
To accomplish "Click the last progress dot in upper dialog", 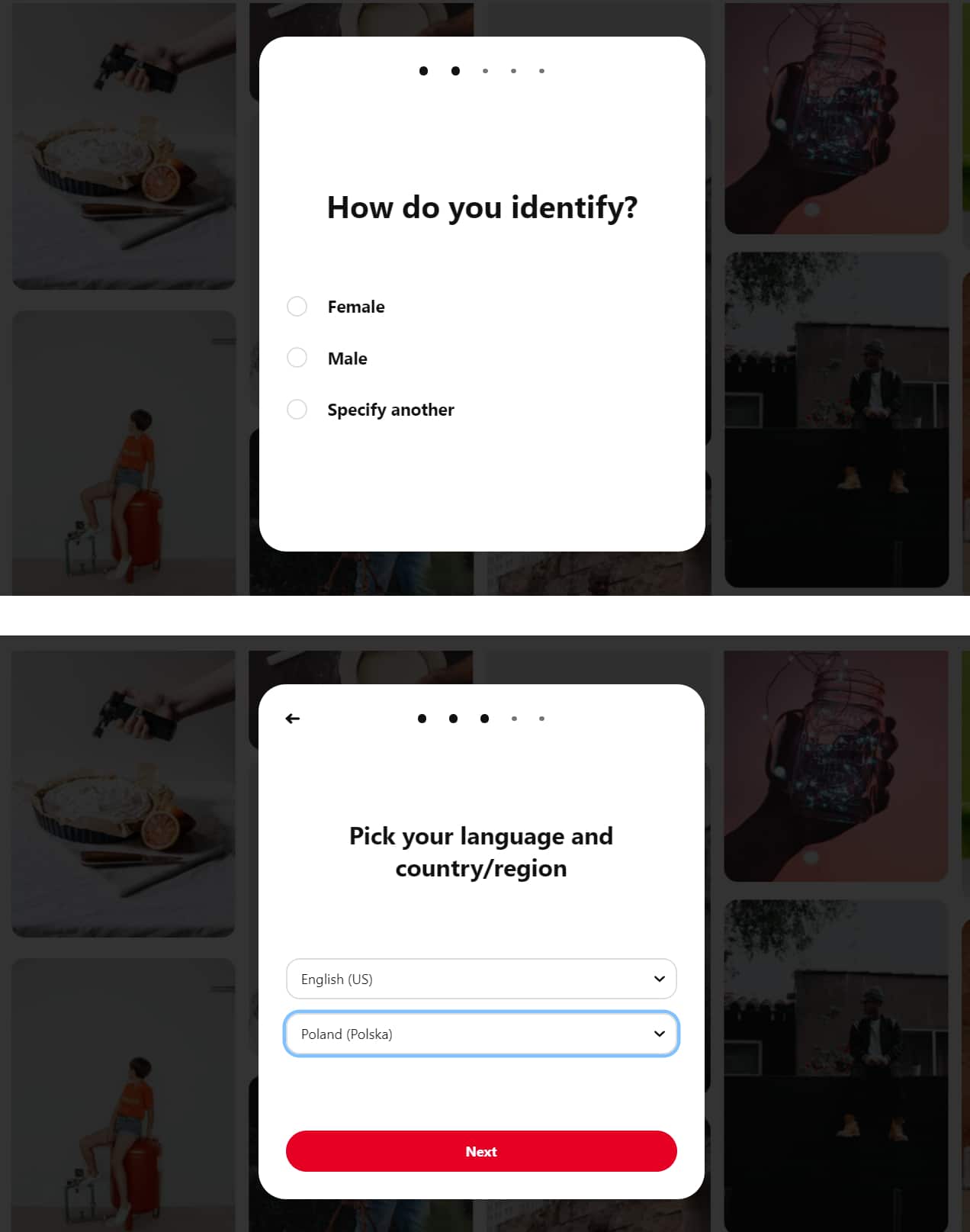I will pyautogui.click(x=541, y=71).
